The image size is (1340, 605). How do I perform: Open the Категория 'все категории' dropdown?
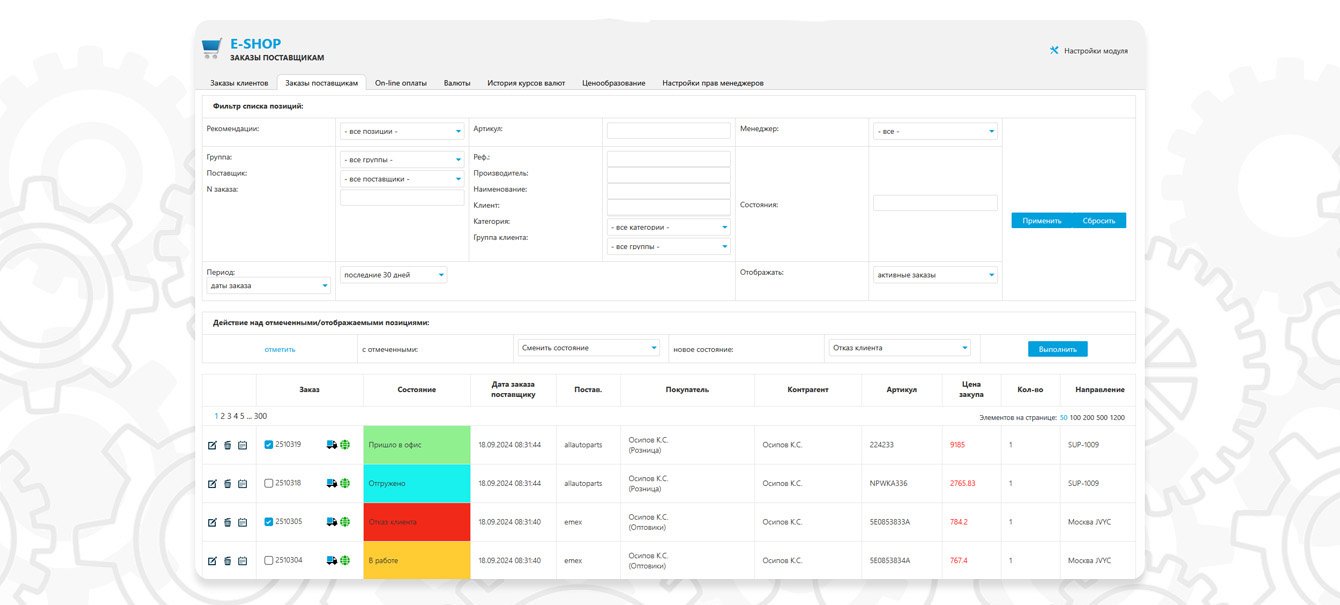coord(669,227)
